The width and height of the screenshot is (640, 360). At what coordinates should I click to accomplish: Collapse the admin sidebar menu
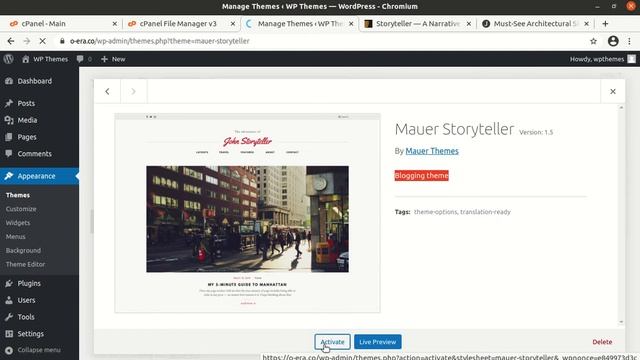[33, 350]
